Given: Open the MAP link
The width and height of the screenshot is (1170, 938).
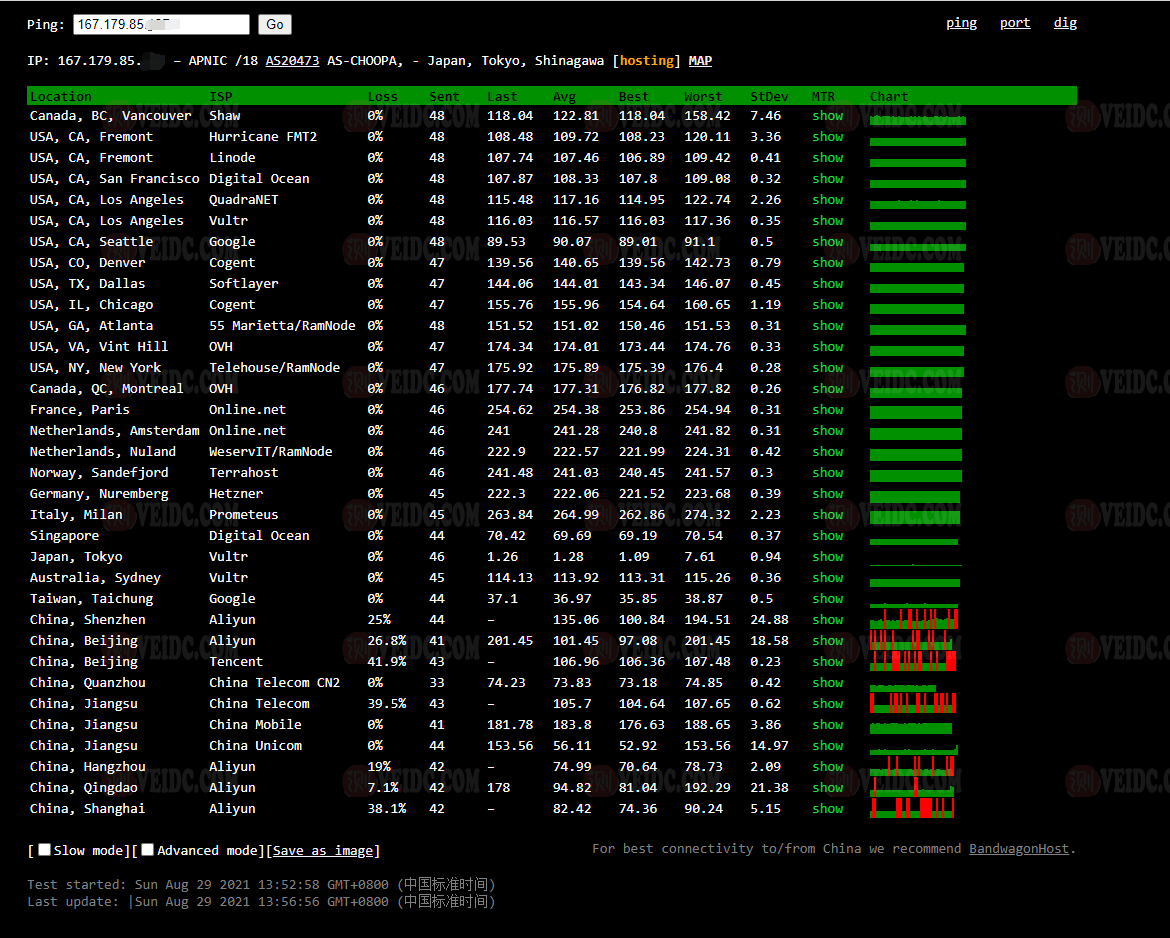Looking at the screenshot, I should 700,61.
